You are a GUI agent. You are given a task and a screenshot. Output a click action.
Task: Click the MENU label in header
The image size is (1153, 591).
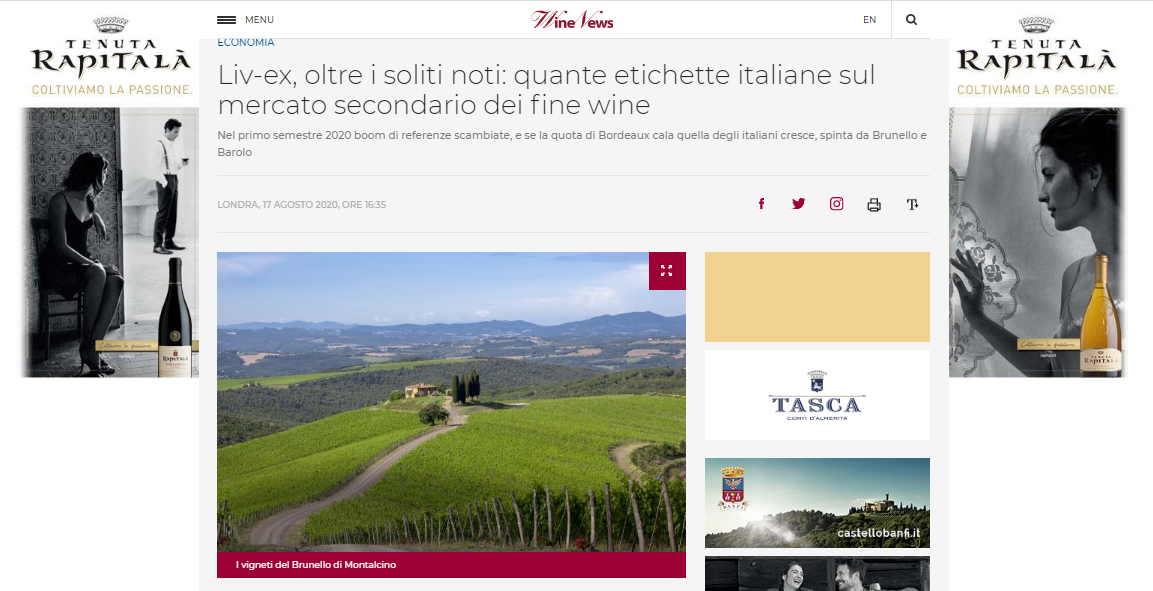[259, 20]
